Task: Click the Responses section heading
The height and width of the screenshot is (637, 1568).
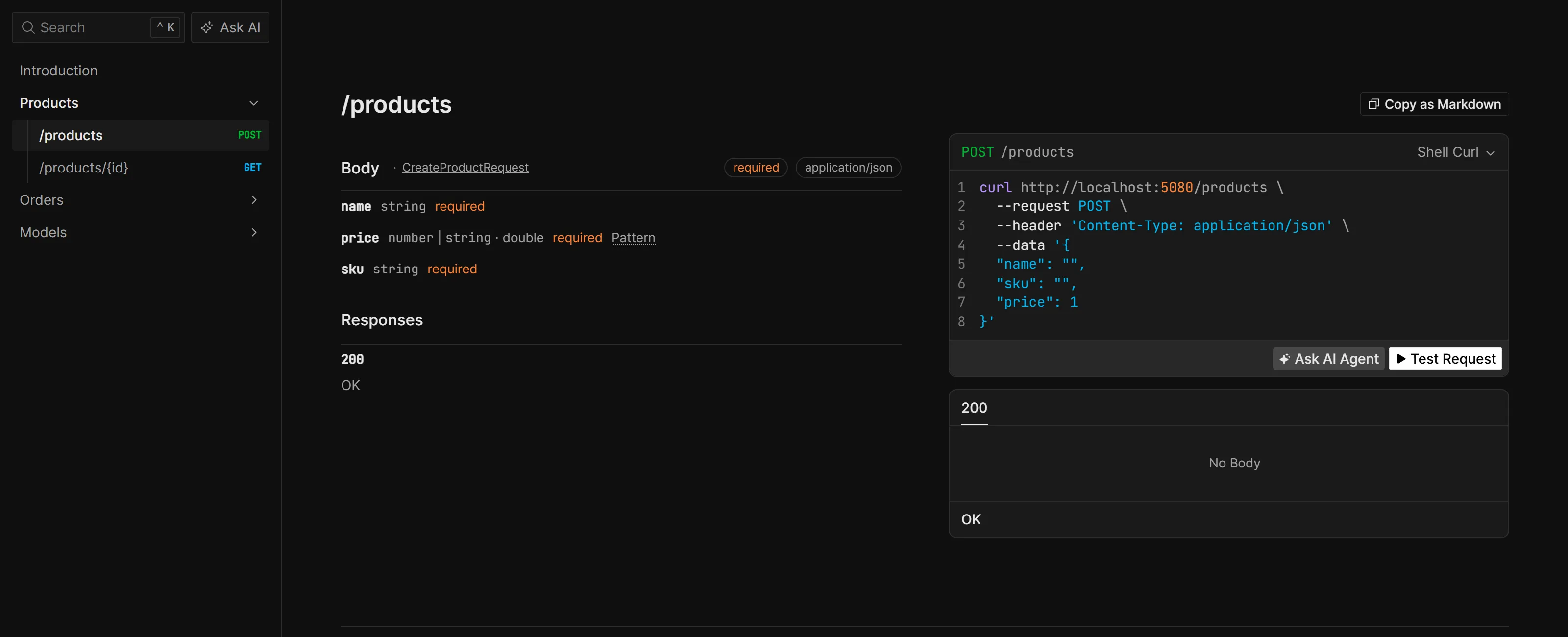Action: coord(382,319)
